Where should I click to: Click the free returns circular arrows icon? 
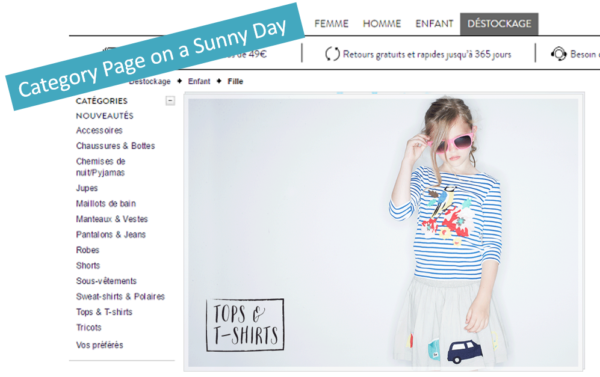tap(332, 54)
